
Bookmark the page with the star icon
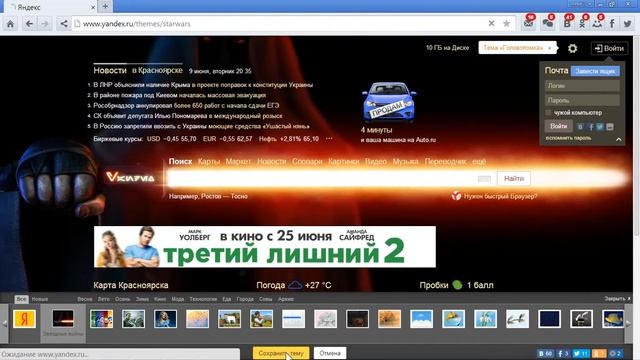click(x=507, y=24)
